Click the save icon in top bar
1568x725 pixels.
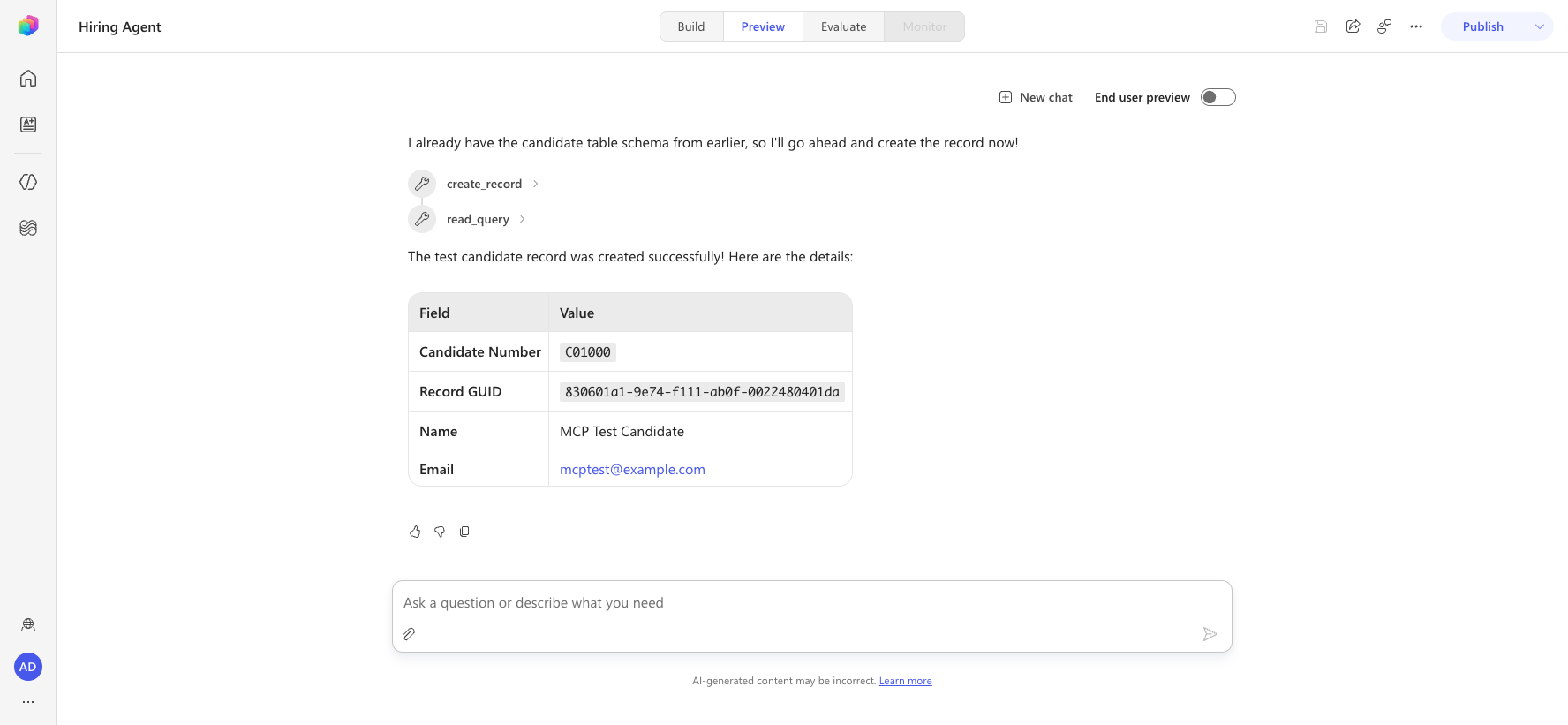pyautogui.click(x=1321, y=26)
